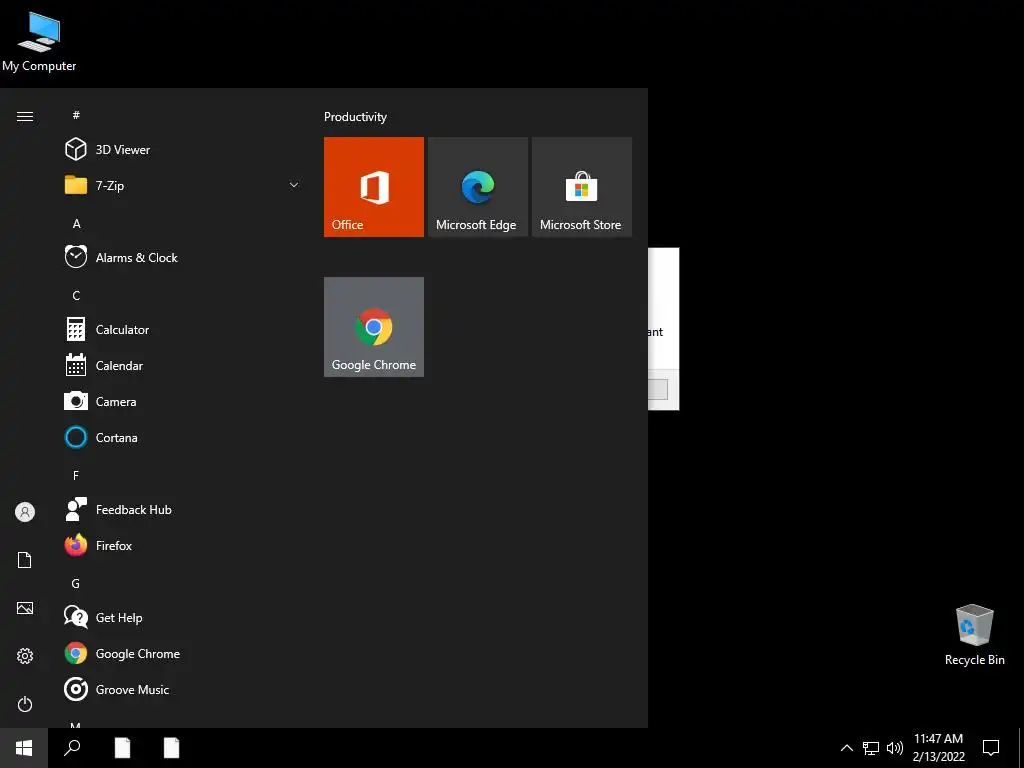The image size is (1024, 768).
Task: Click the taskbar clock and date
Action: click(938, 748)
